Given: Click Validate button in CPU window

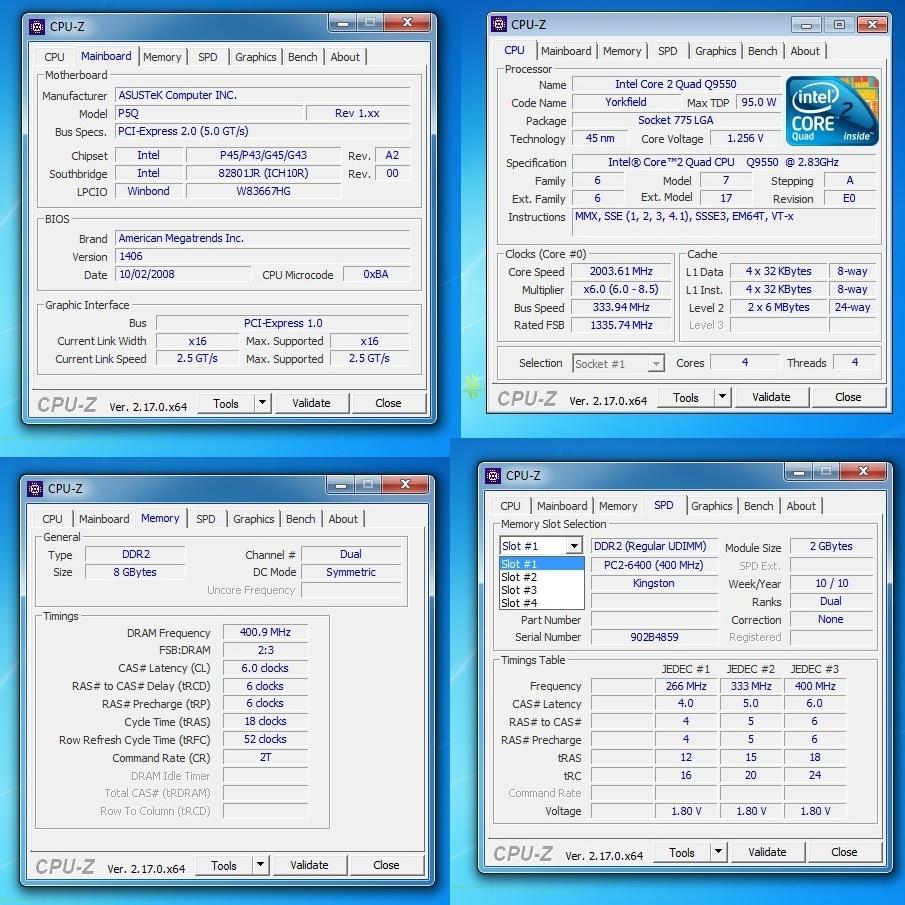Looking at the screenshot, I should [772, 397].
